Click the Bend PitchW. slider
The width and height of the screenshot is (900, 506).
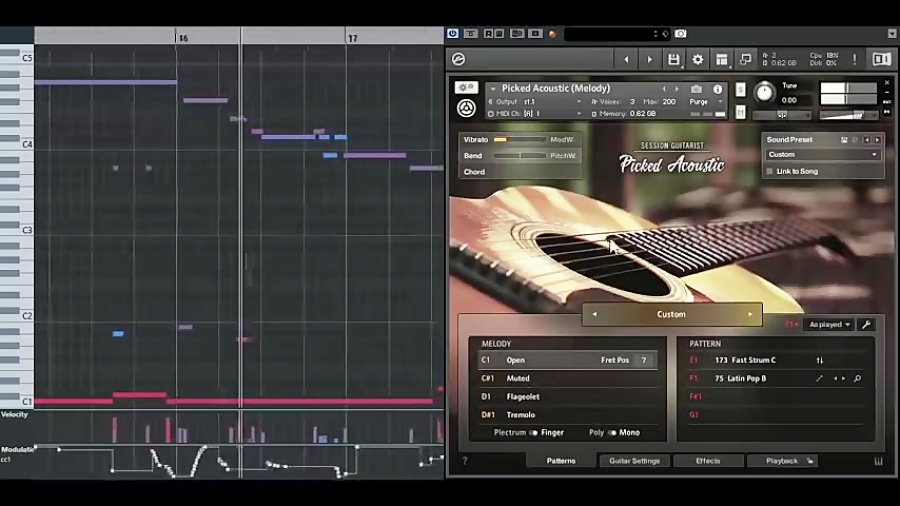[x=519, y=155]
